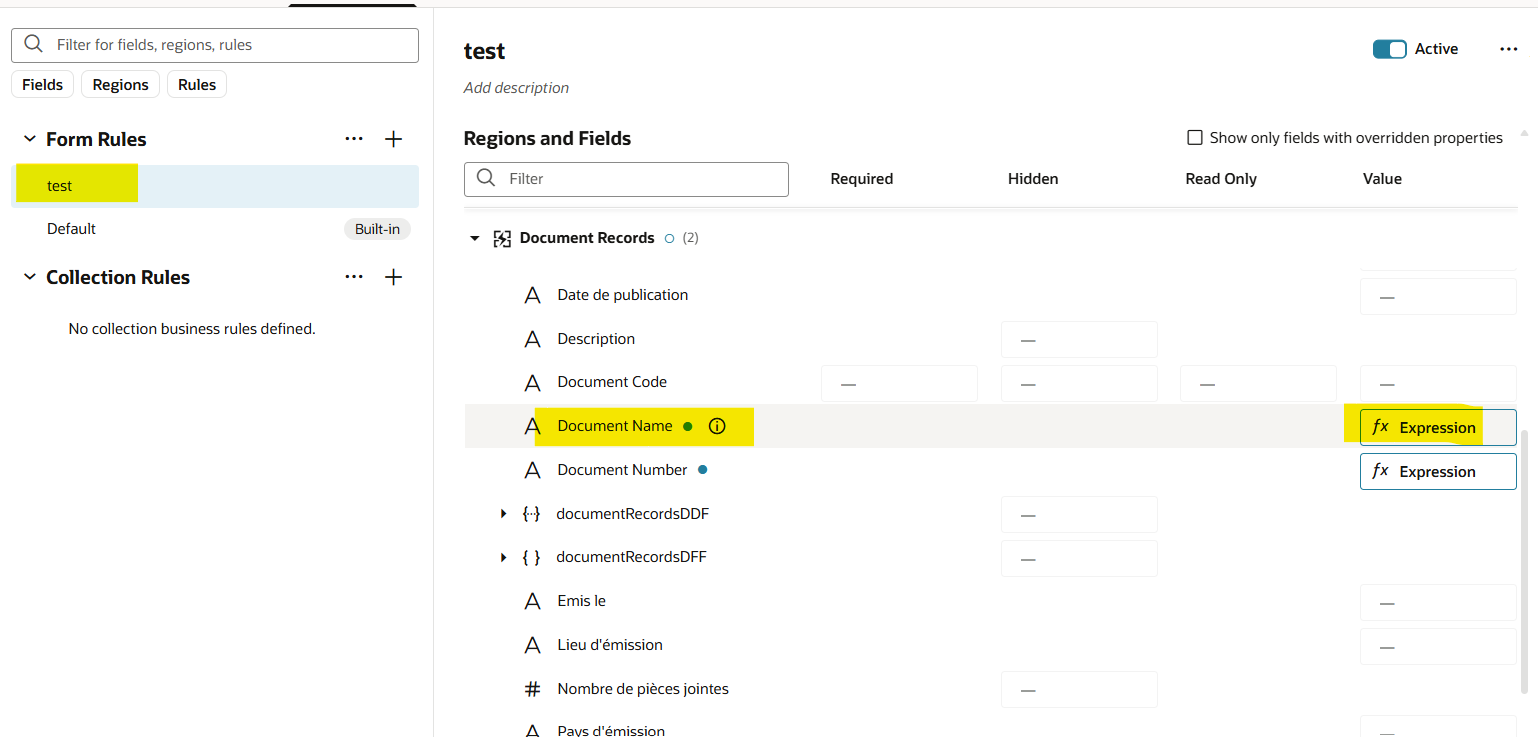Add a new collection rule with plus icon
The width and height of the screenshot is (1538, 737).
click(394, 277)
